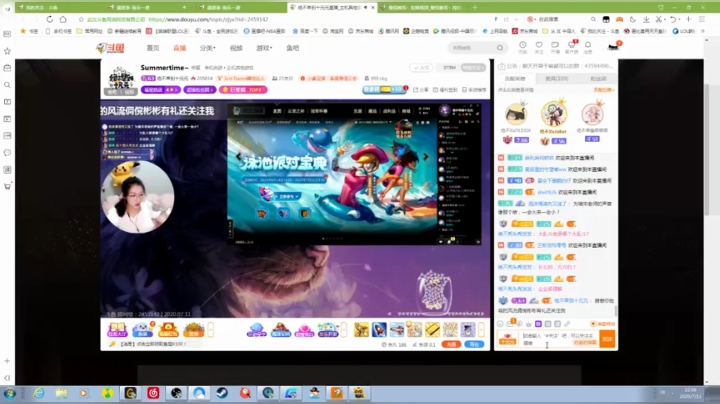
Task: Click the first contributor avatar in ranking
Action: coord(515,114)
